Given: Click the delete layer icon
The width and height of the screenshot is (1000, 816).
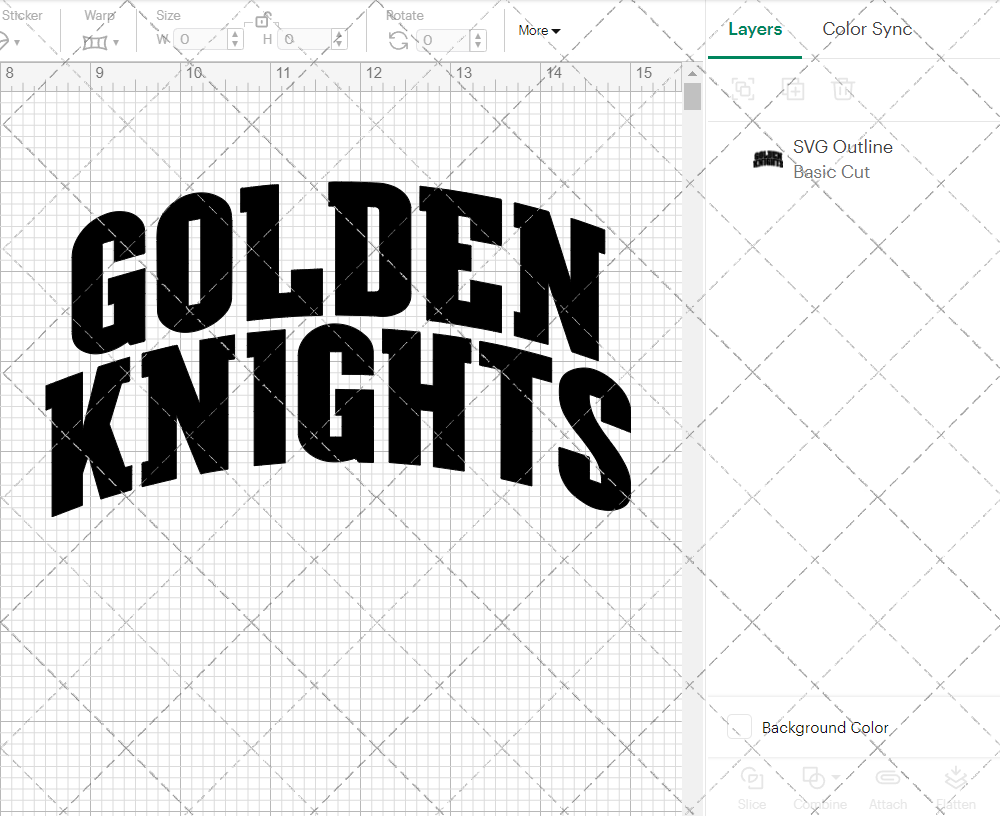Looking at the screenshot, I should point(843,89).
